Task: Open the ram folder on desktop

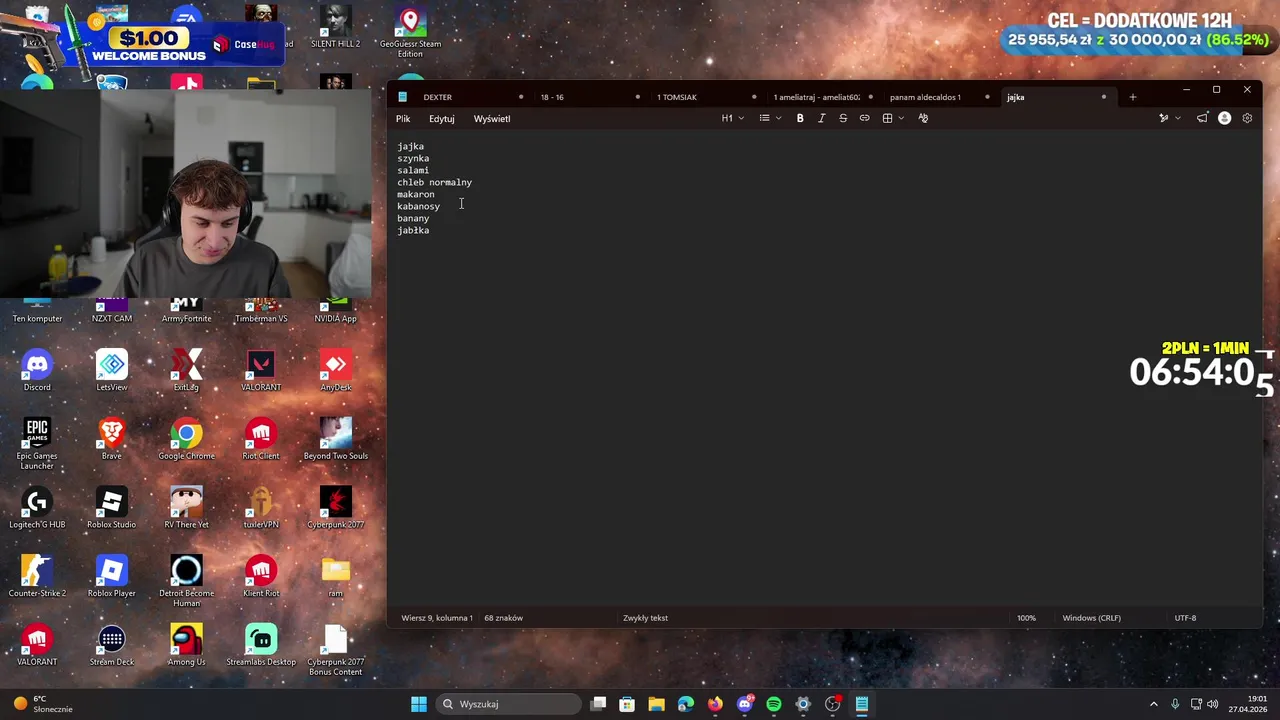Action: point(336,577)
